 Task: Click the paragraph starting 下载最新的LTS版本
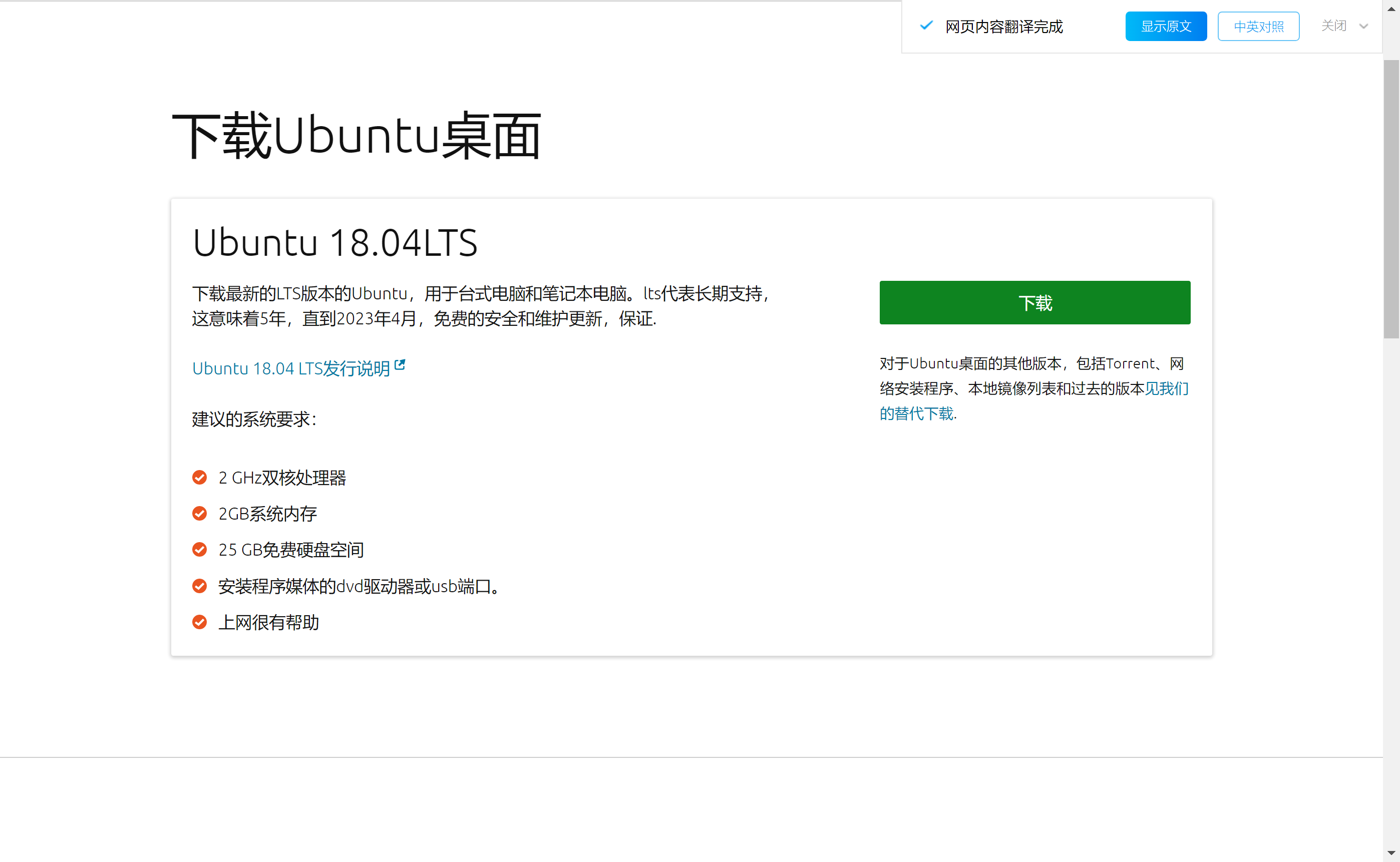481,306
